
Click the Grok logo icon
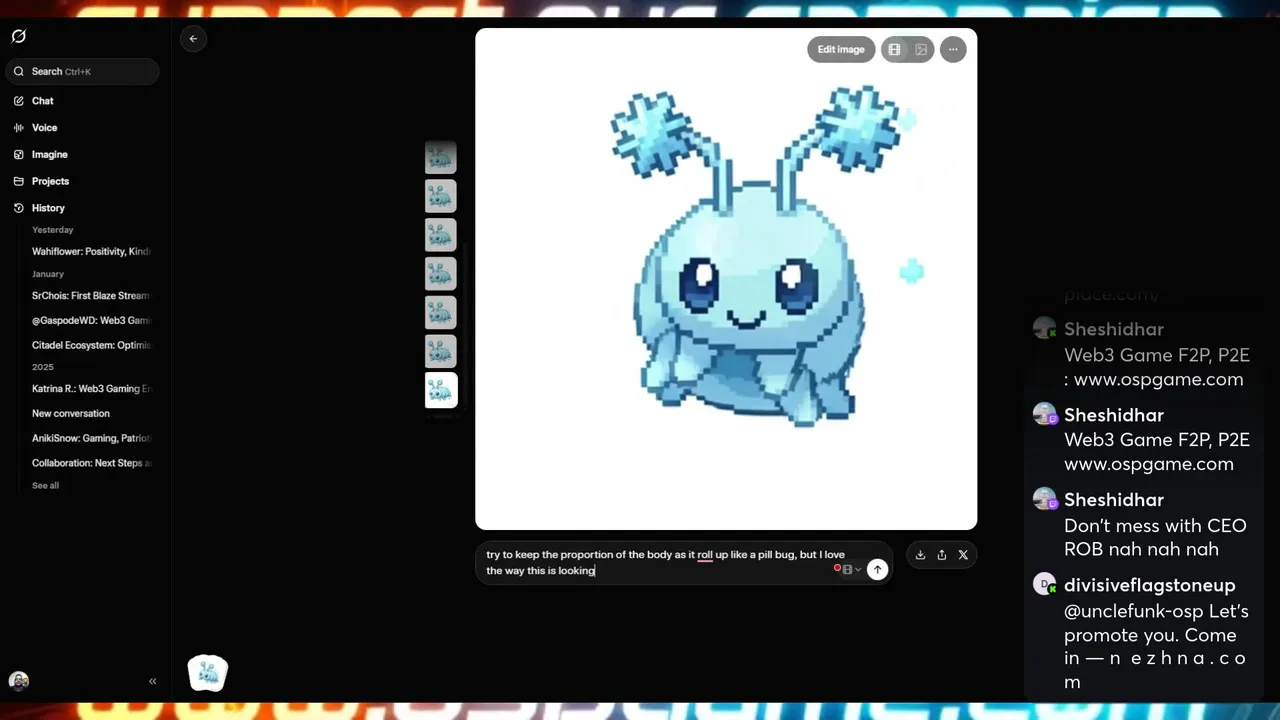click(x=19, y=36)
